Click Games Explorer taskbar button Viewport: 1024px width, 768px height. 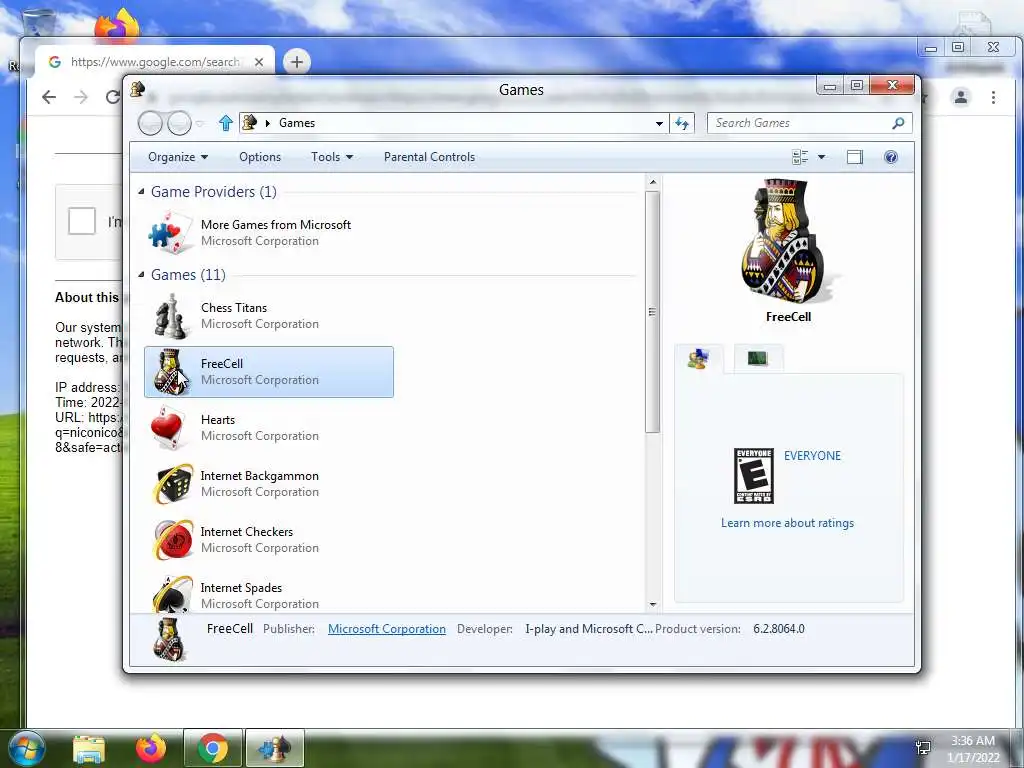coord(275,748)
